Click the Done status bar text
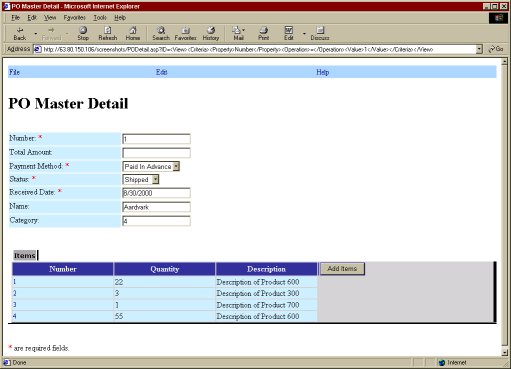The image size is (511, 369). (19, 362)
